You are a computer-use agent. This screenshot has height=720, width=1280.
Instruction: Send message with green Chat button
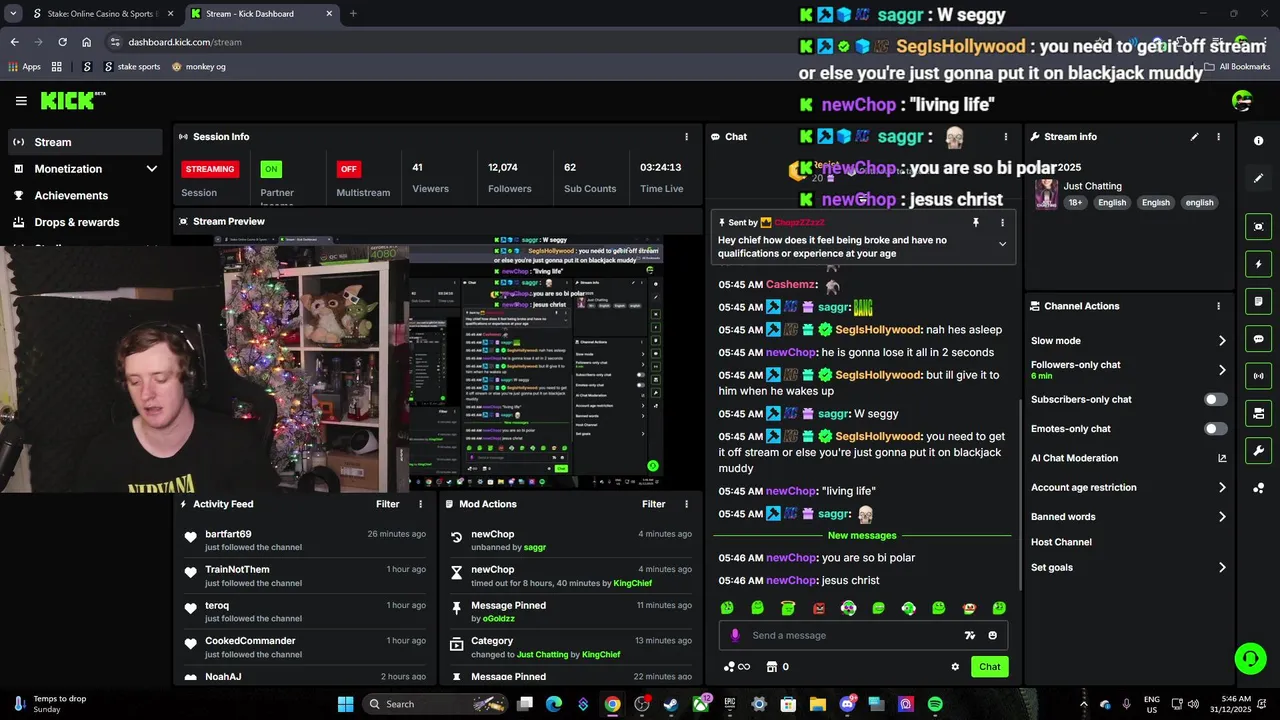989,667
